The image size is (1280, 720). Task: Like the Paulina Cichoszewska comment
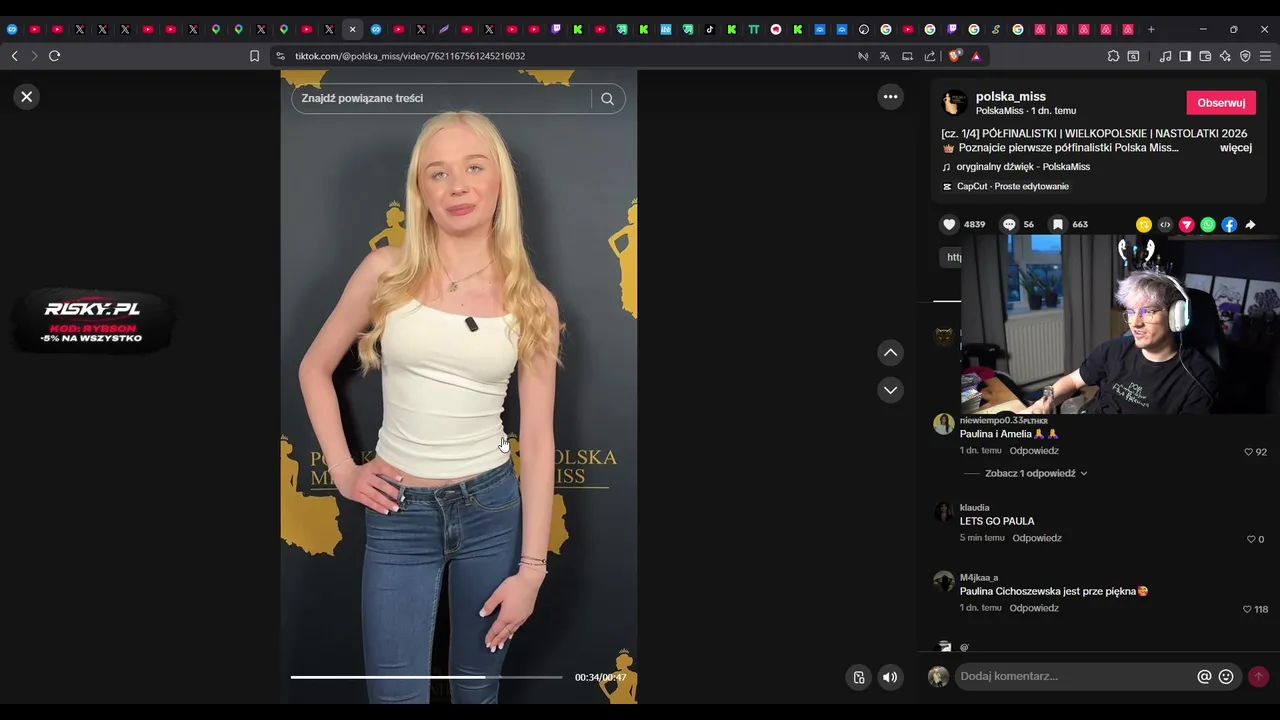click(x=1247, y=609)
